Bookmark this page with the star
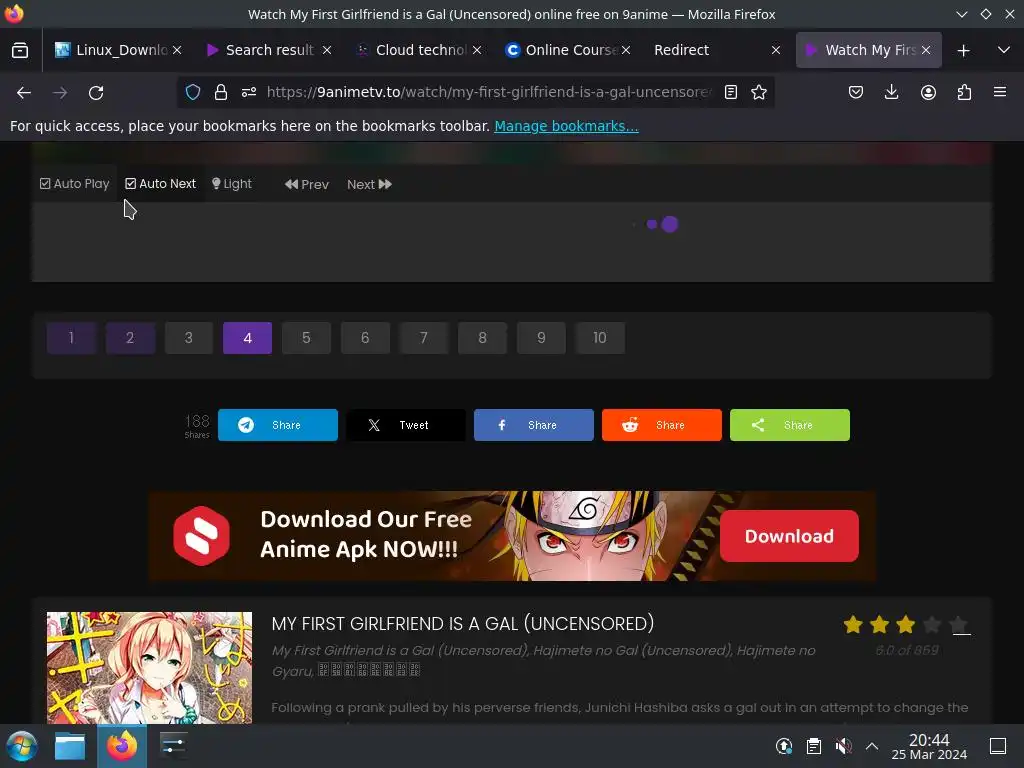The height and width of the screenshot is (768, 1024). coord(759,92)
